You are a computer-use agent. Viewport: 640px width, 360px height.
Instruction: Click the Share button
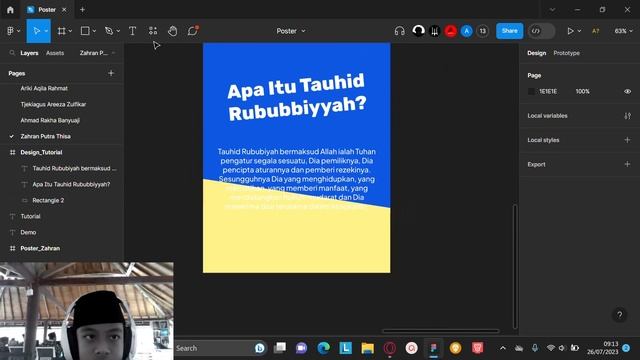[509, 31]
